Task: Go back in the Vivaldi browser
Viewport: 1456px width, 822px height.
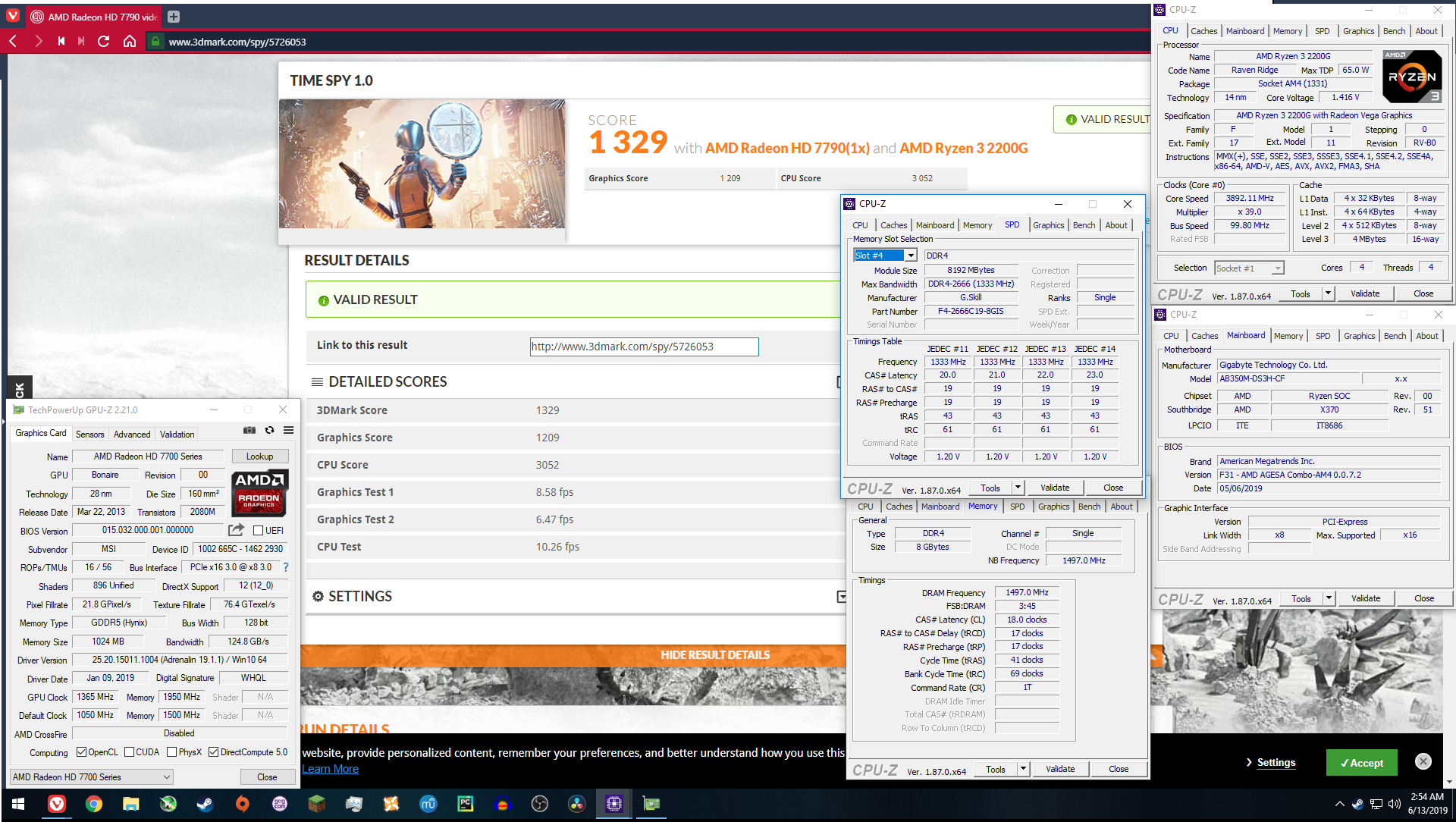Action: pos(13,41)
